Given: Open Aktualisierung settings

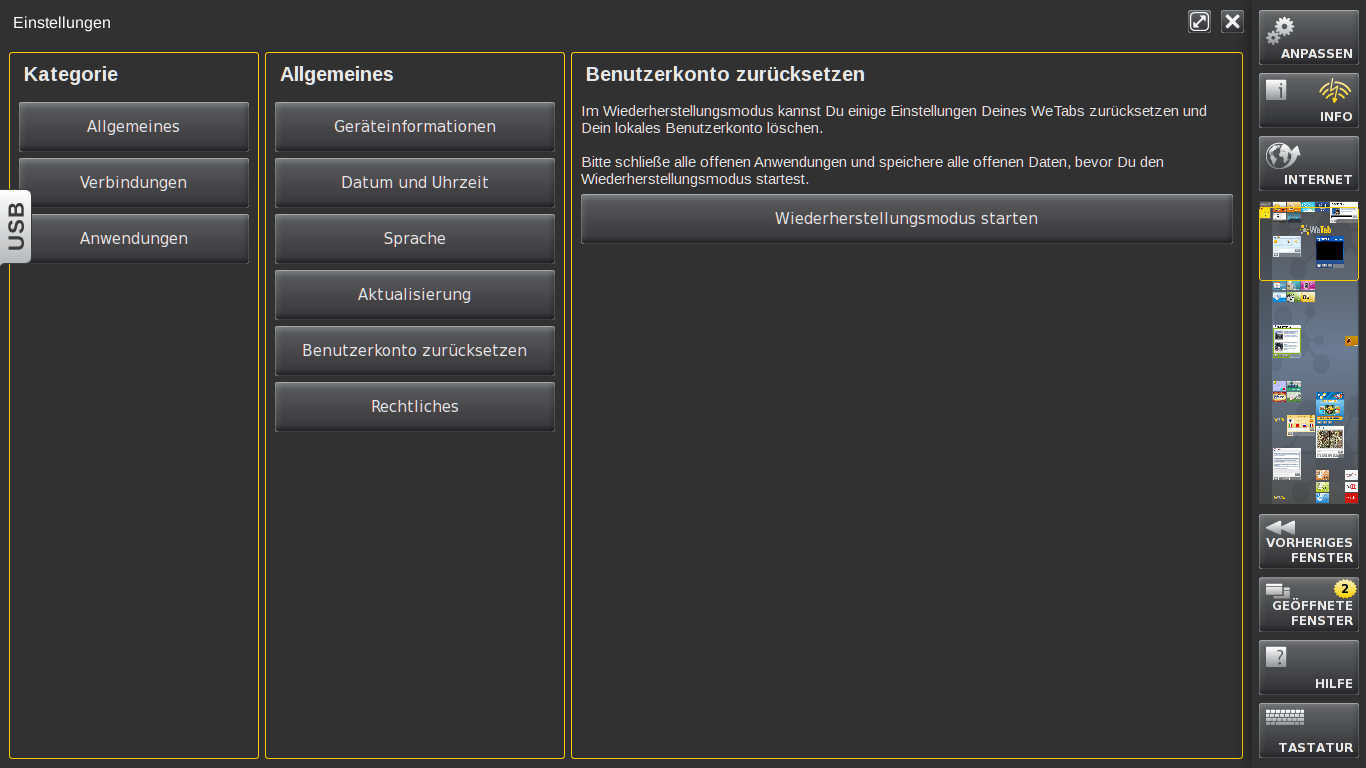Looking at the screenshot, I should (x=414, y=295).
